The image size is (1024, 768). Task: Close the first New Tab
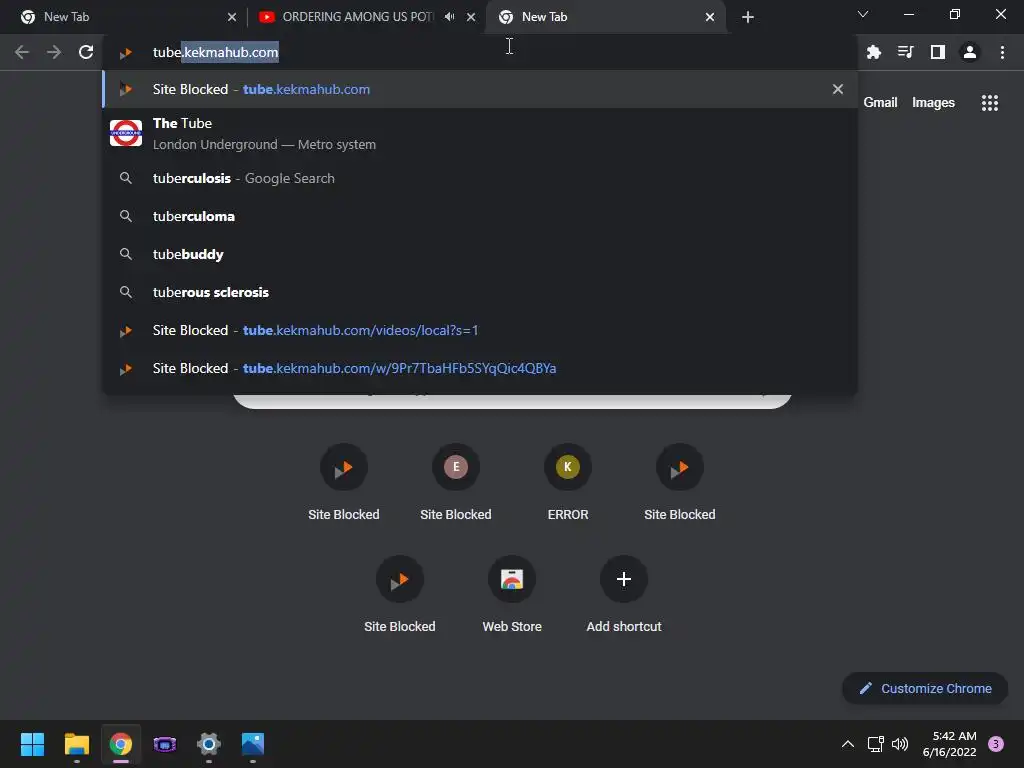click(x=232, y=17)
